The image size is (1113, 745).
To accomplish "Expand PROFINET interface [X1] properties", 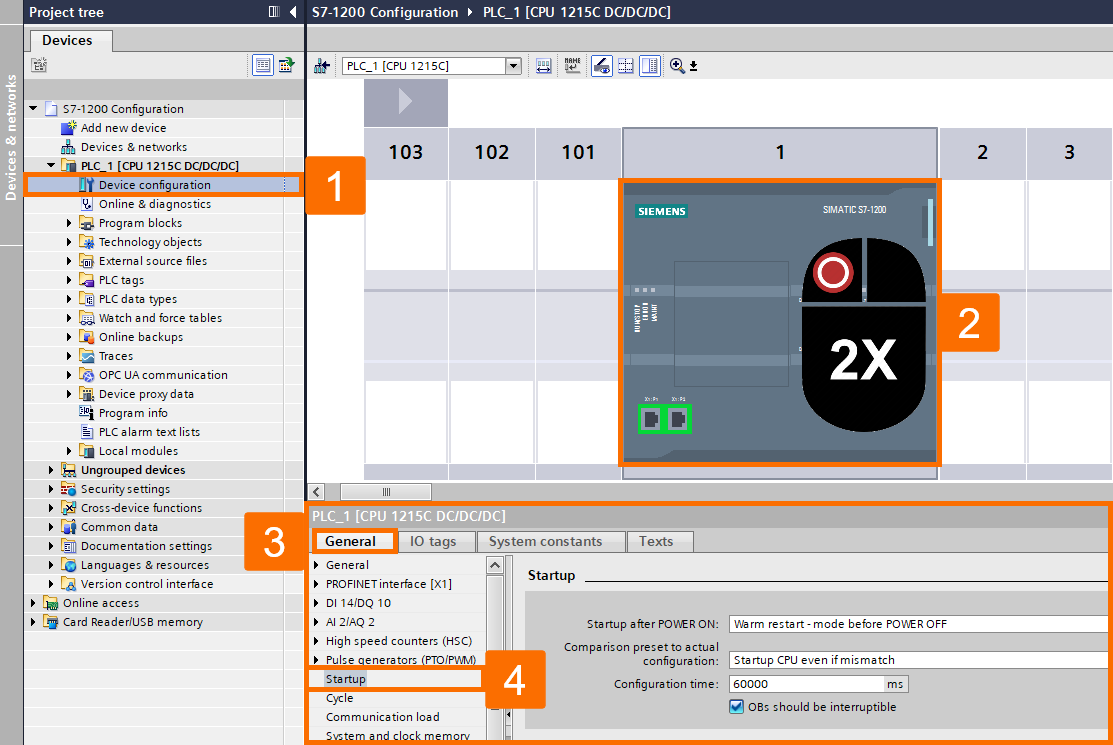I will (317, 584).
